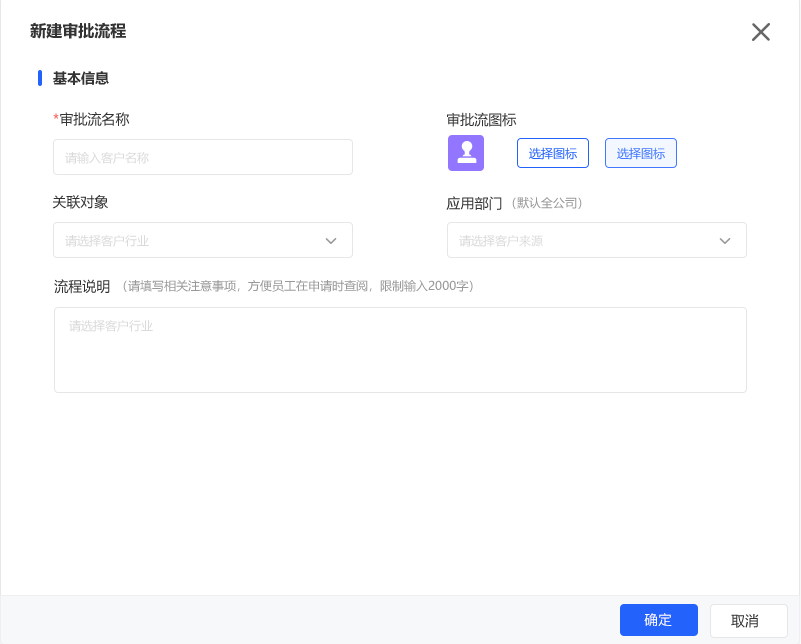Screen dimensions: 801x644
Task: Close the 新建审批流程 dialog with X
Action: click(x=761, y=32)
